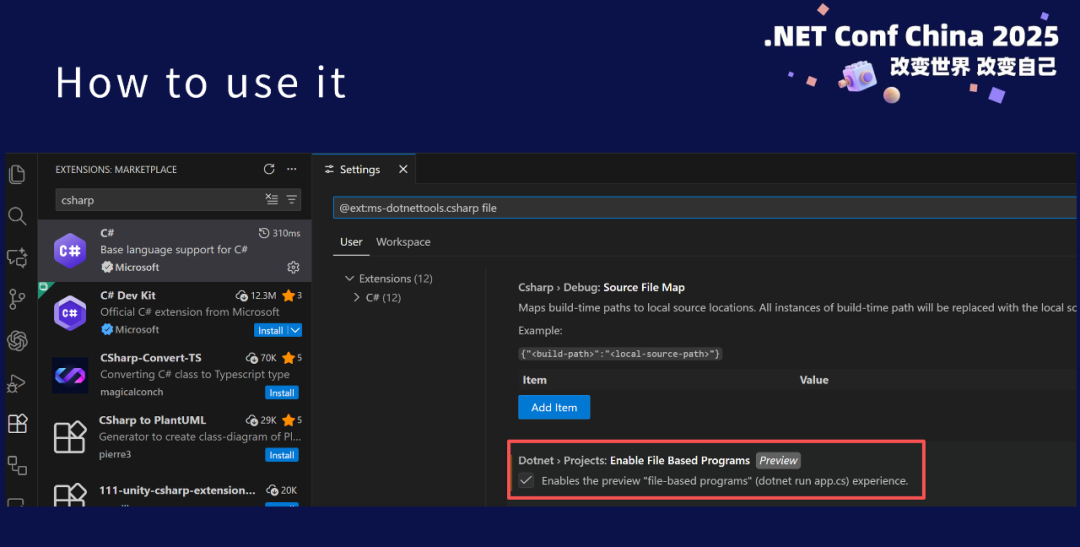This screenshot has width=1080, height=547.
Task: Open the Run and Debug view icon
Action: click(17, 383)
